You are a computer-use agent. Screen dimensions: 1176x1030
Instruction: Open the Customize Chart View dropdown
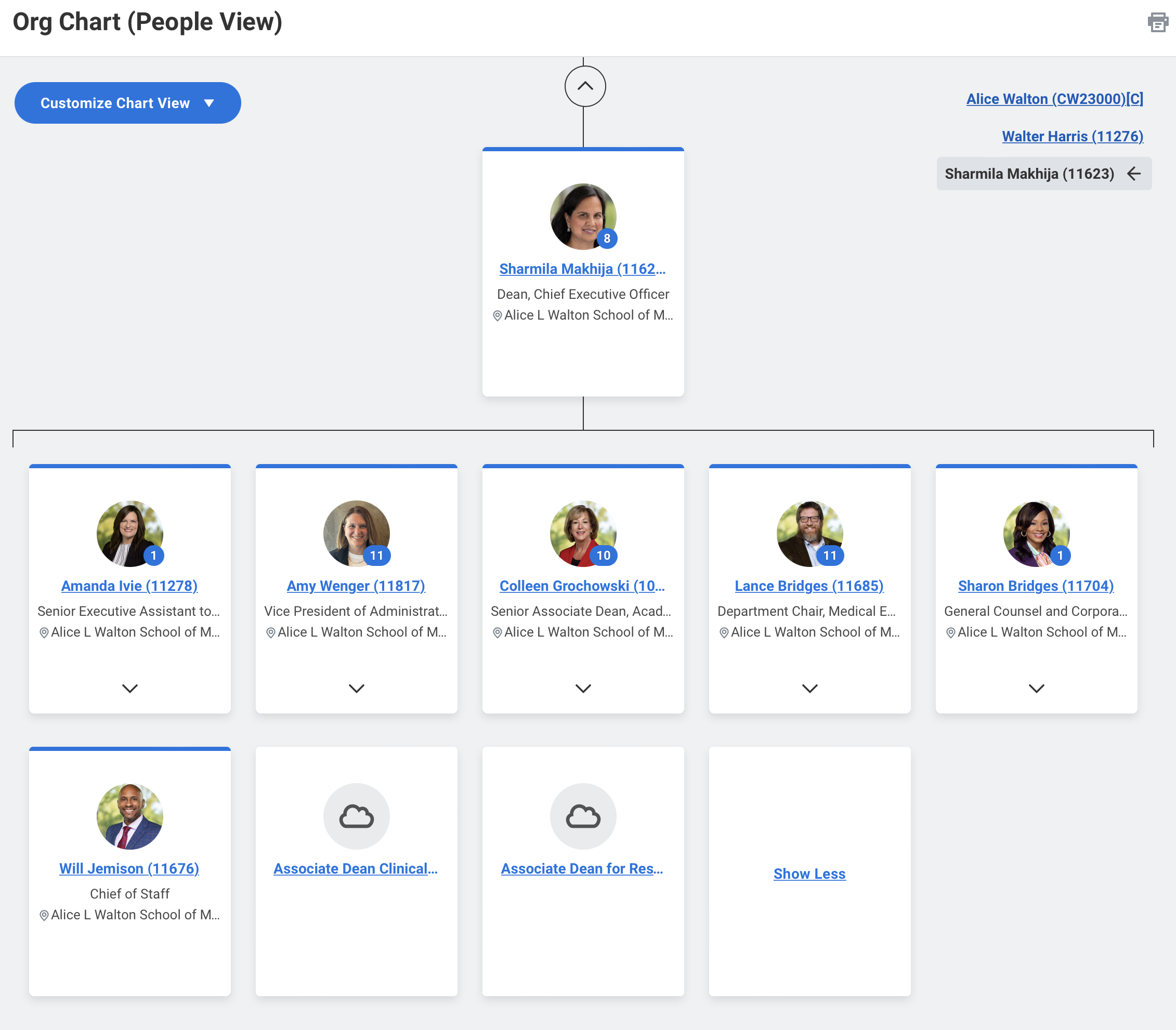[x=127, y=103]
